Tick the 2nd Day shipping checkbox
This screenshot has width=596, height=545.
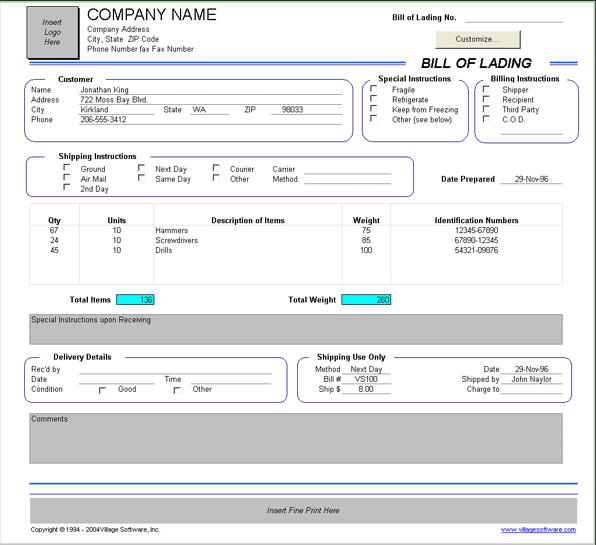(x=67, y=187)
